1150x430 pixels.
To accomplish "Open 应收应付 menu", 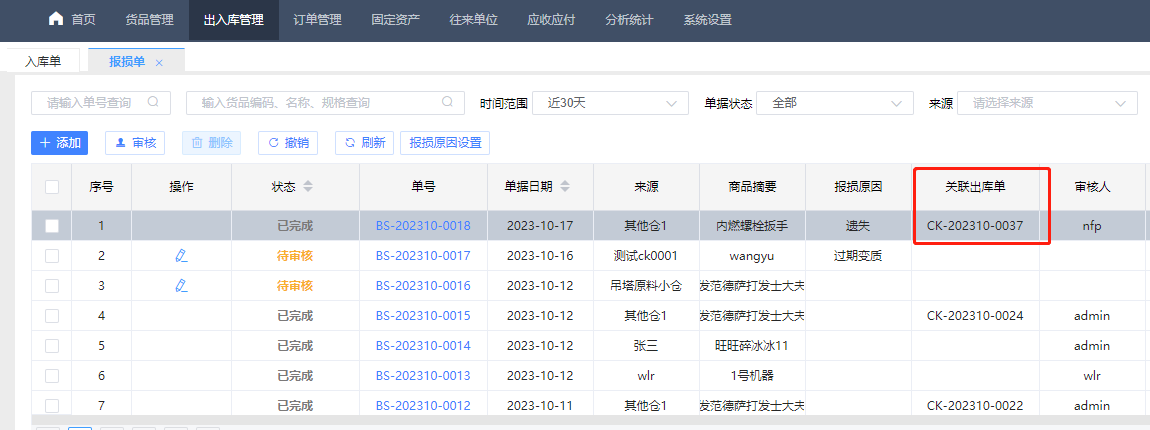I will 552,20.
